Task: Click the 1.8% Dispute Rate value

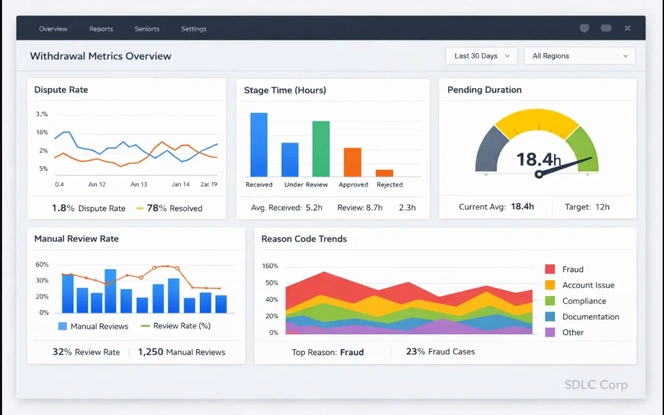Action: tap(89, 208)
